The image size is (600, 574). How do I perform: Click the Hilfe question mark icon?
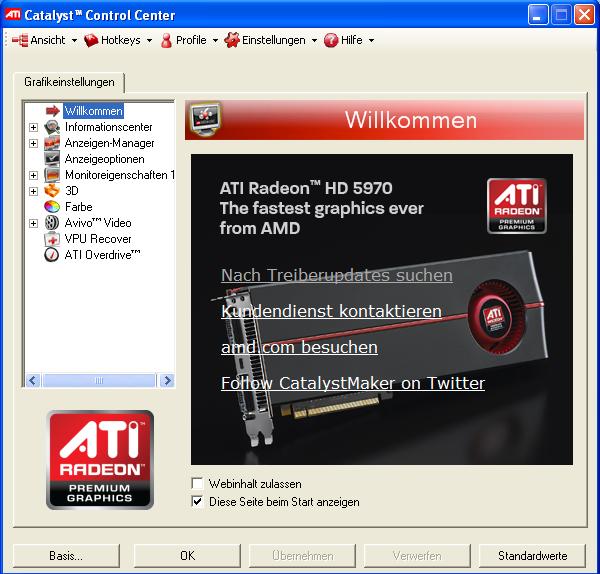tap(331, 40)
